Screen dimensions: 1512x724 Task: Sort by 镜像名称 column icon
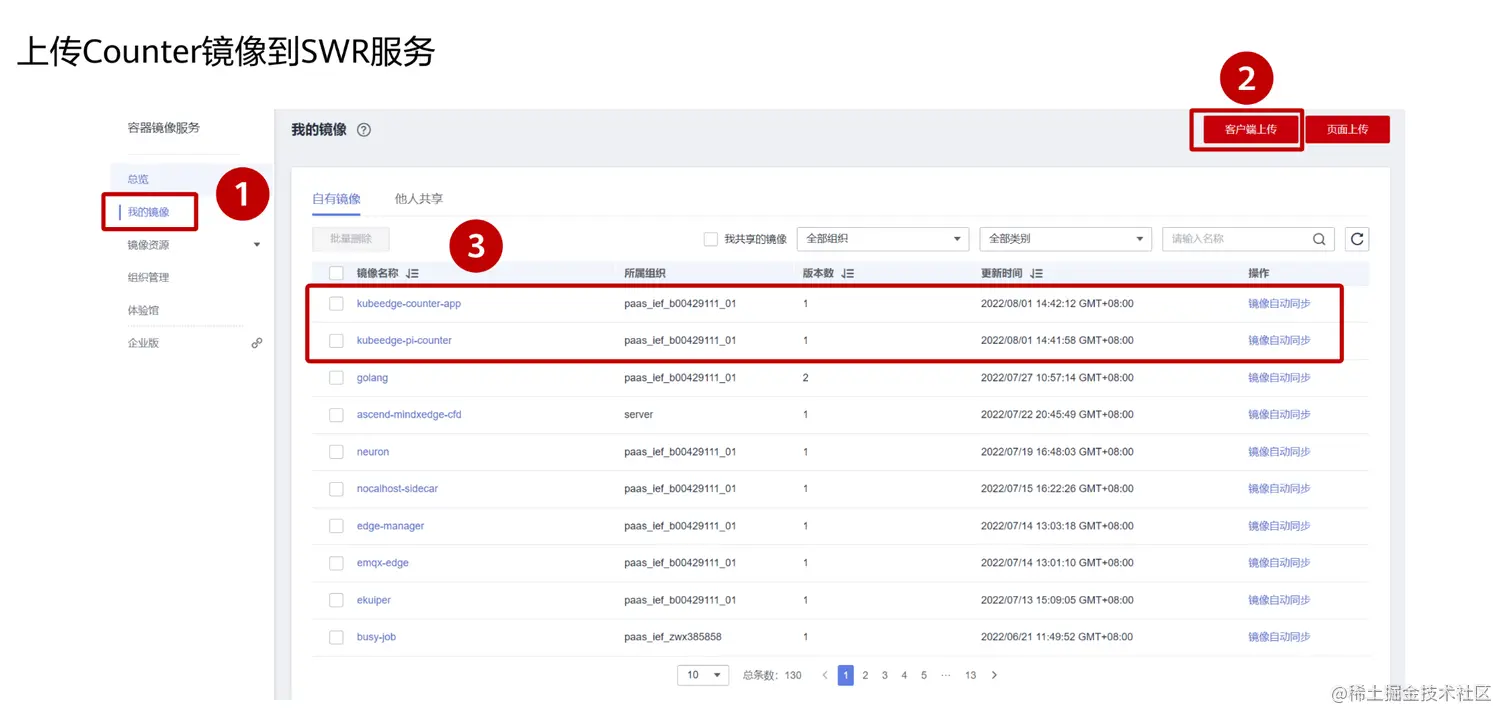pos(413,274)
